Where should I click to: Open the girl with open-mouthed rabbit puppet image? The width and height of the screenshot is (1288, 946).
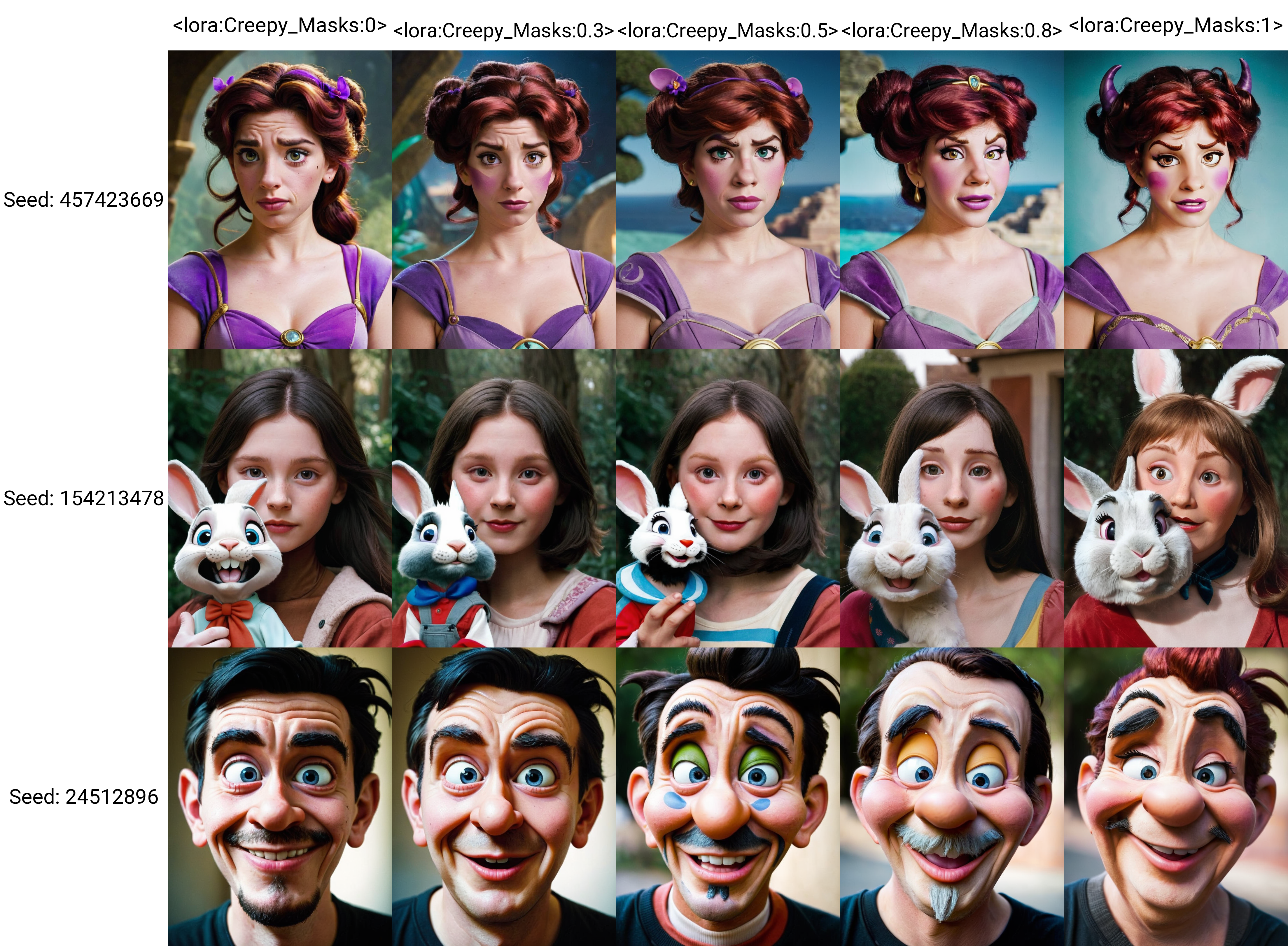point(280,498)
